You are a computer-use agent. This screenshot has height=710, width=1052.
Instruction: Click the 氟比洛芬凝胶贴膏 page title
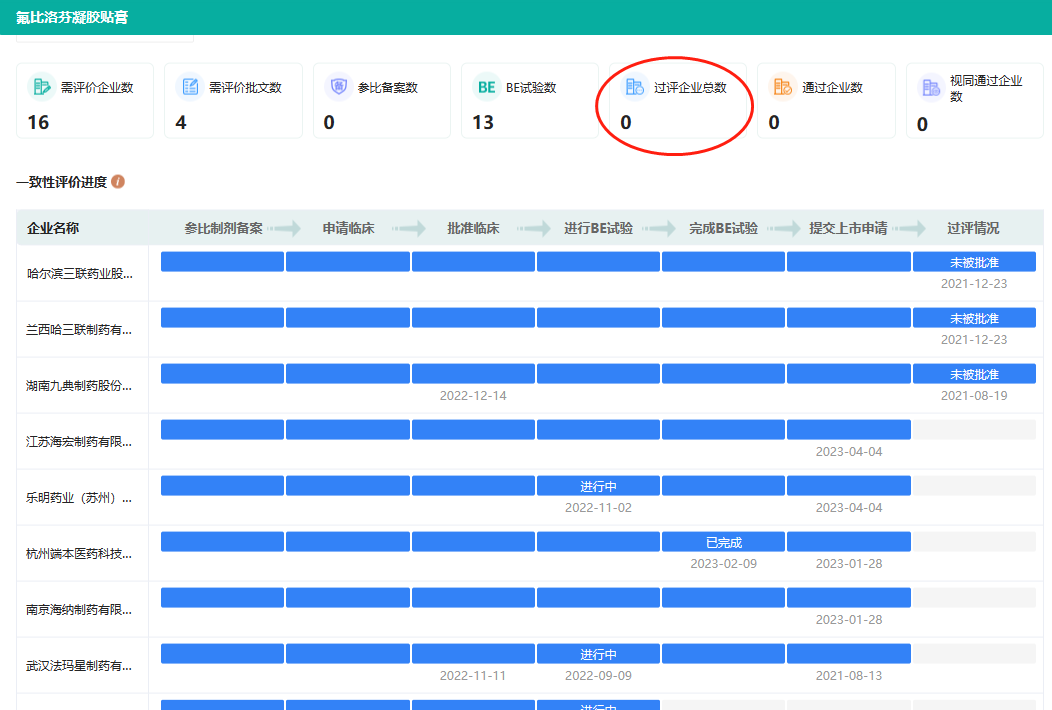pyautogui.click(x=72, y=17)
